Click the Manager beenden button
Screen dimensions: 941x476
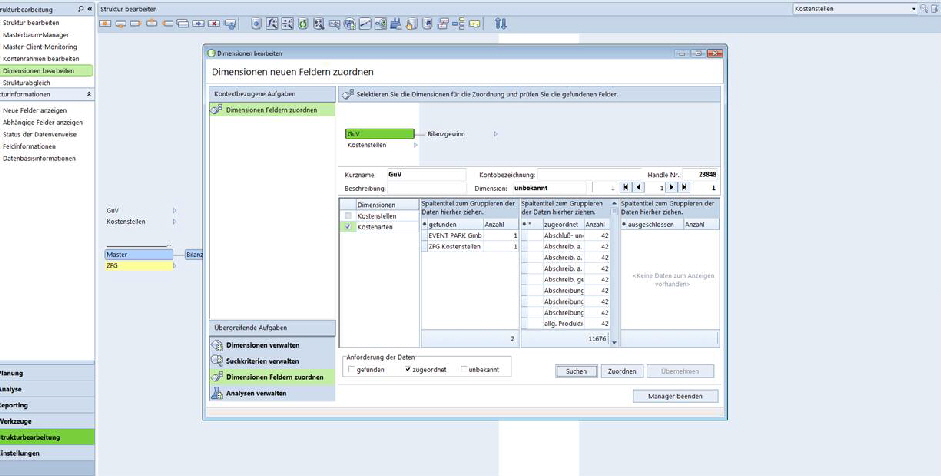(x=676, y=396)
